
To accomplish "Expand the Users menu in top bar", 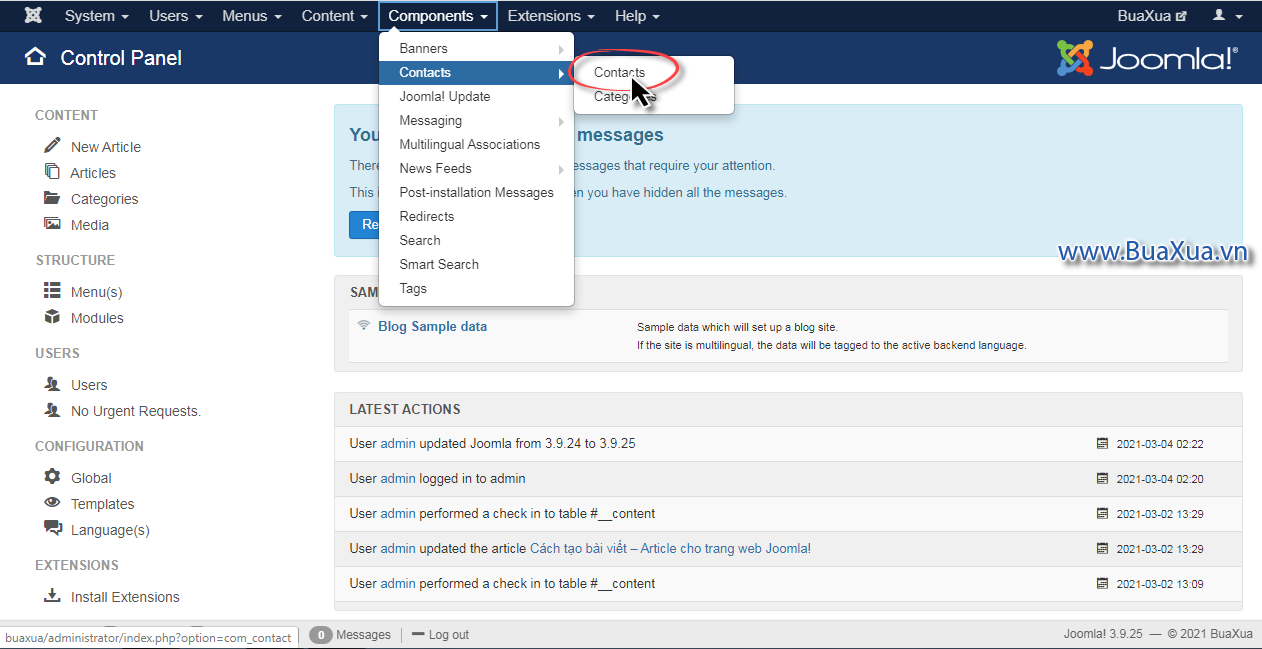I will (x=176, y=16).
